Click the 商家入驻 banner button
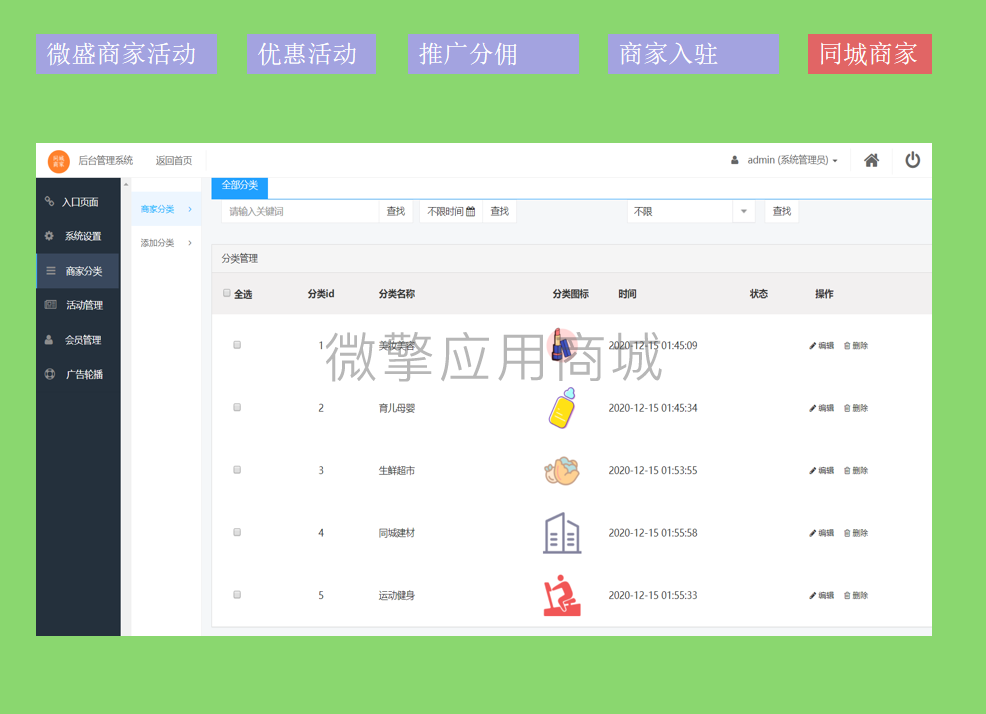 tap(693, 54)
